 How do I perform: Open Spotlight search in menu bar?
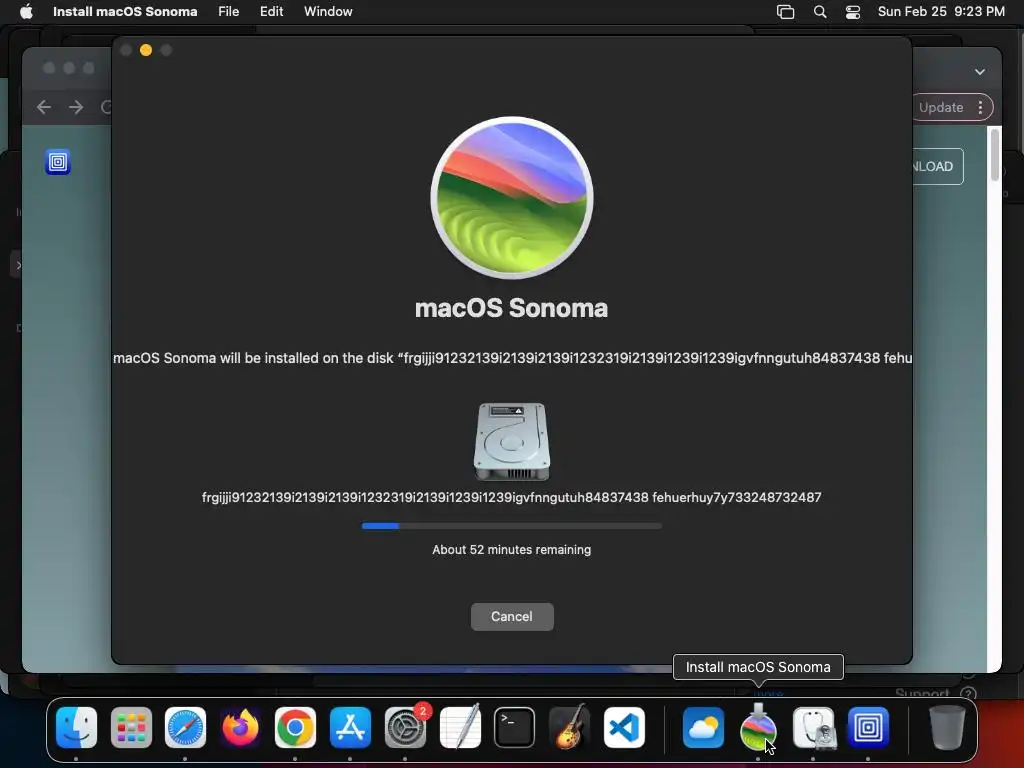click(x=820, y=12)
